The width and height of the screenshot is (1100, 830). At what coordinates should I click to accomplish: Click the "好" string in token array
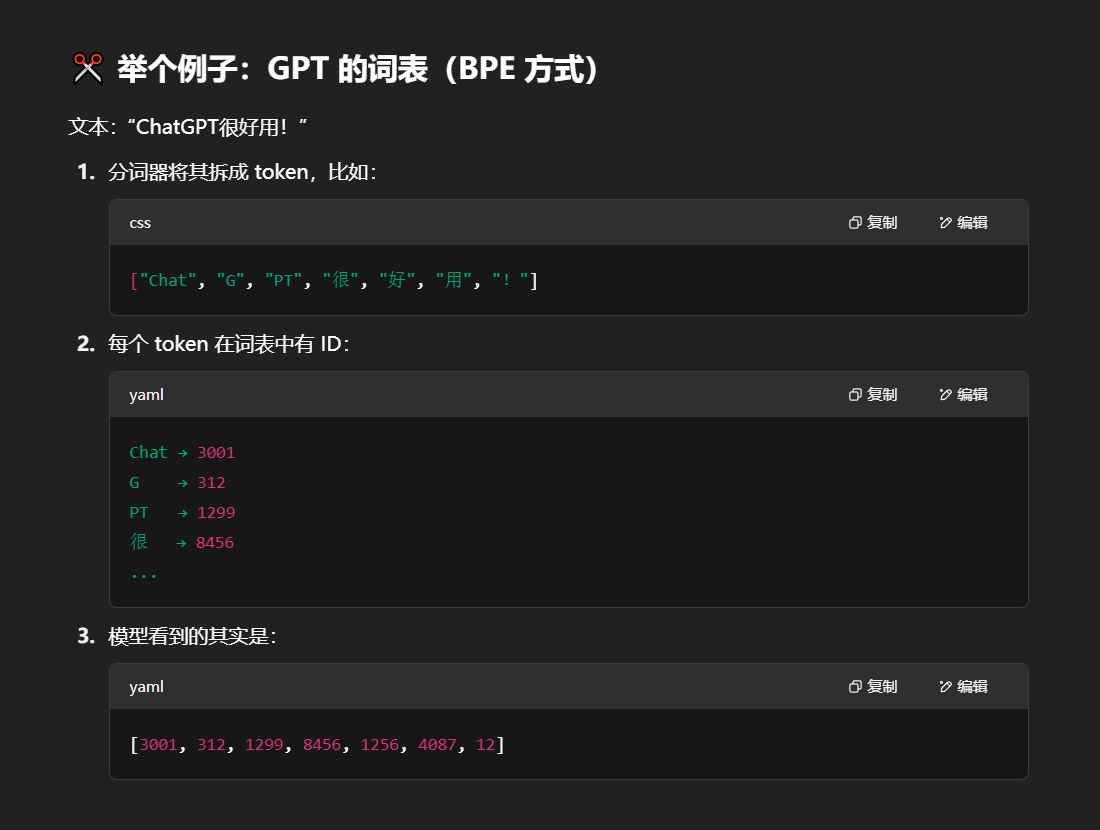pos(397,281)
